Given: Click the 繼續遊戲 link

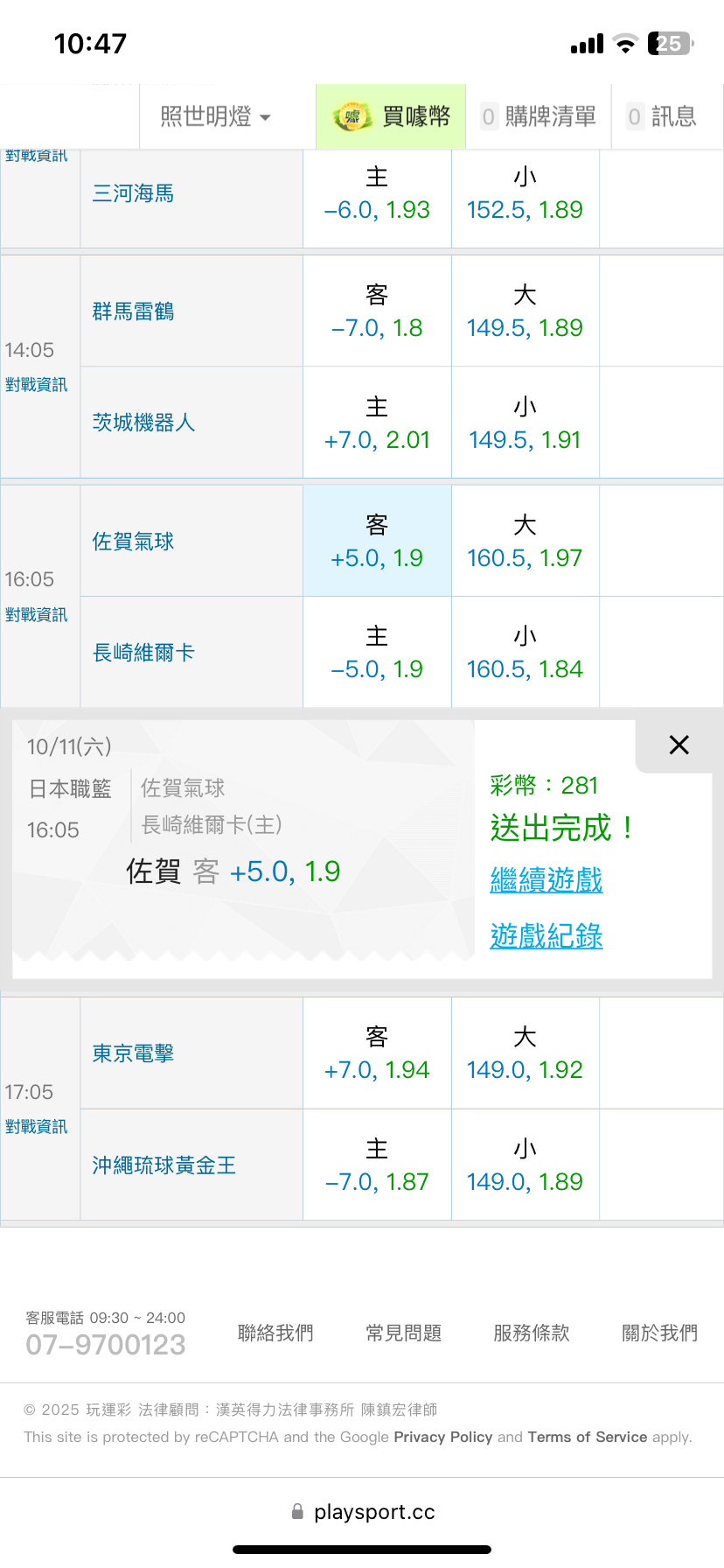Looking at the screenshot, I should point(546,879).
